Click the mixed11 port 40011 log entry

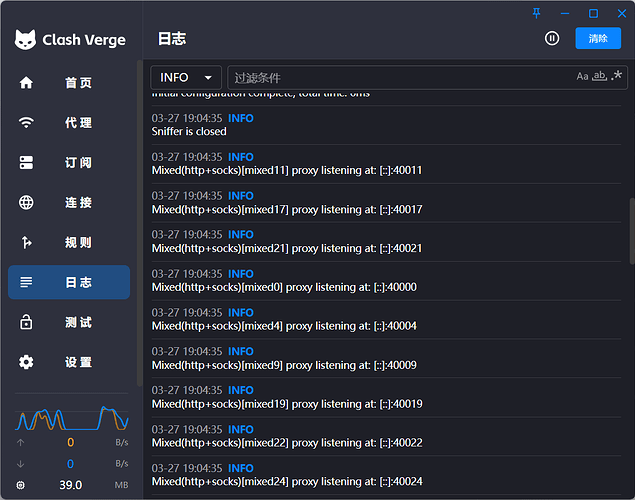pyautogui.click(x=386, y=164)
